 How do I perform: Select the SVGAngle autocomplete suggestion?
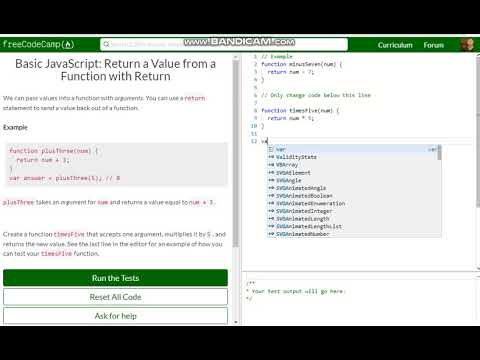[353, 180]
